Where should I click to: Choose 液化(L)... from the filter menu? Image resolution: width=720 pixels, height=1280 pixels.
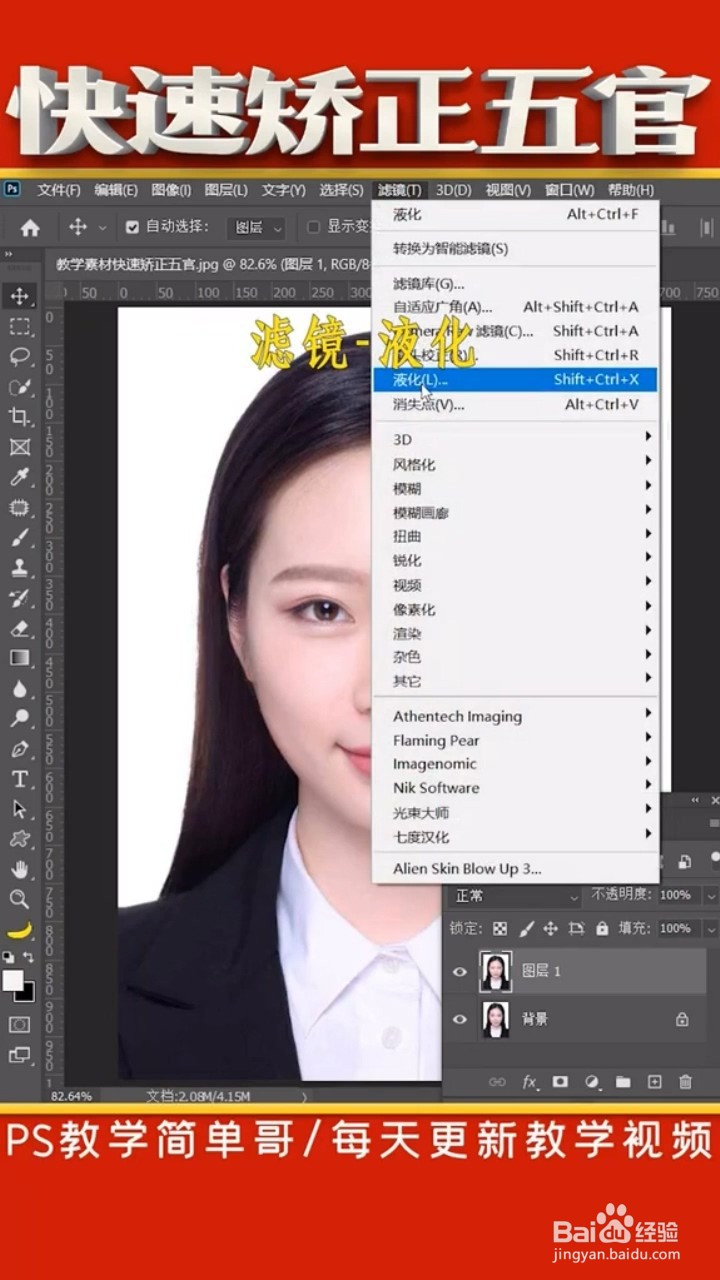[x=516, y=380]
